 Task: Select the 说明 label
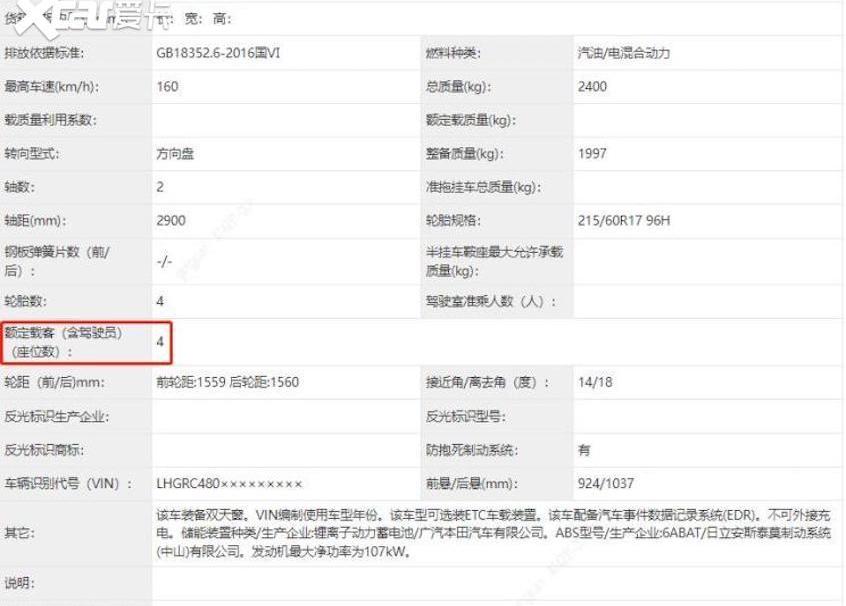tap(20, 583)
